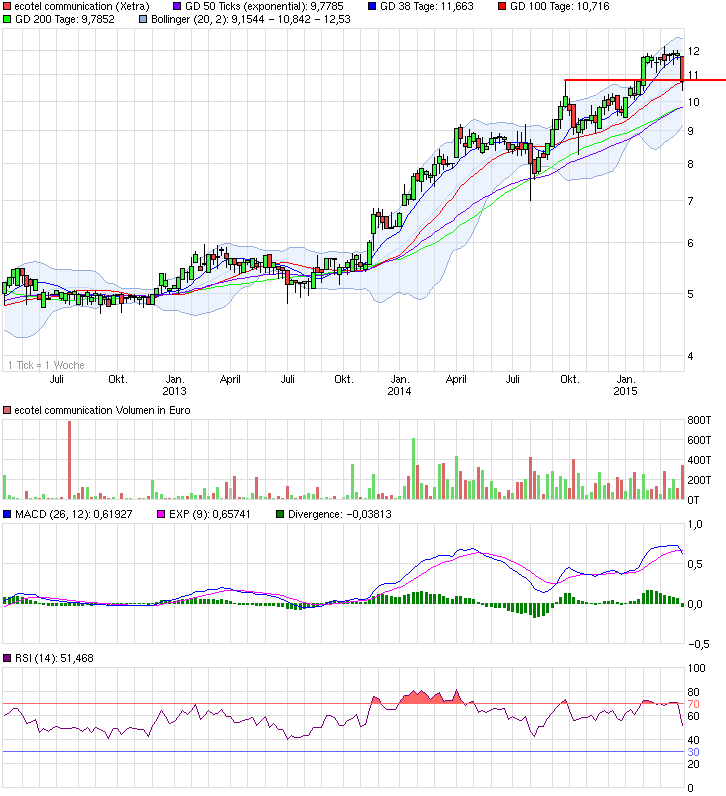The width and height of the screenshot is (726, 796).
Task: Click the last large red candlestick
Action: pyautogui.click(x=682, y=69)
